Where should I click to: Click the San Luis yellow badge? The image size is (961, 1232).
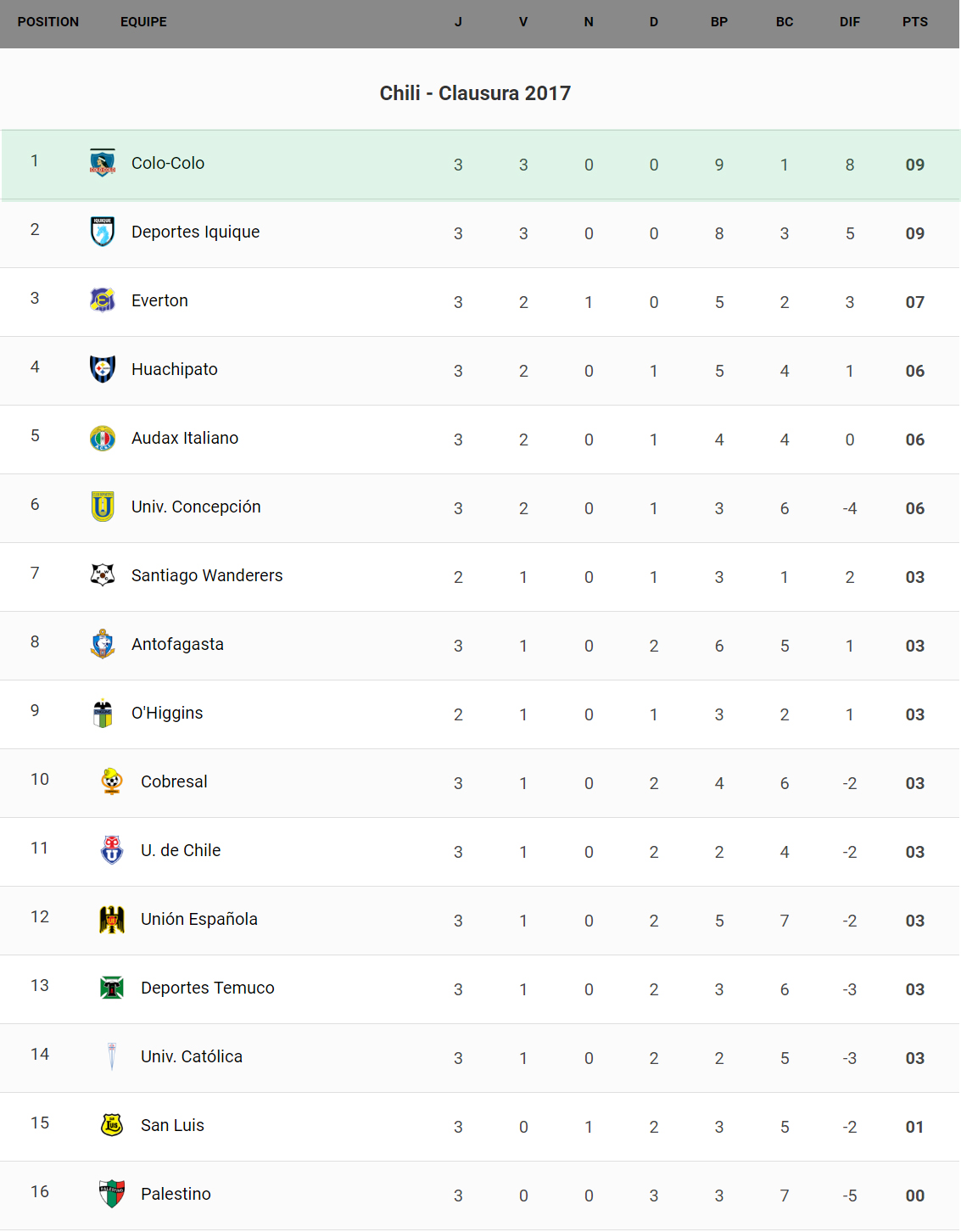click(112, 1125)
